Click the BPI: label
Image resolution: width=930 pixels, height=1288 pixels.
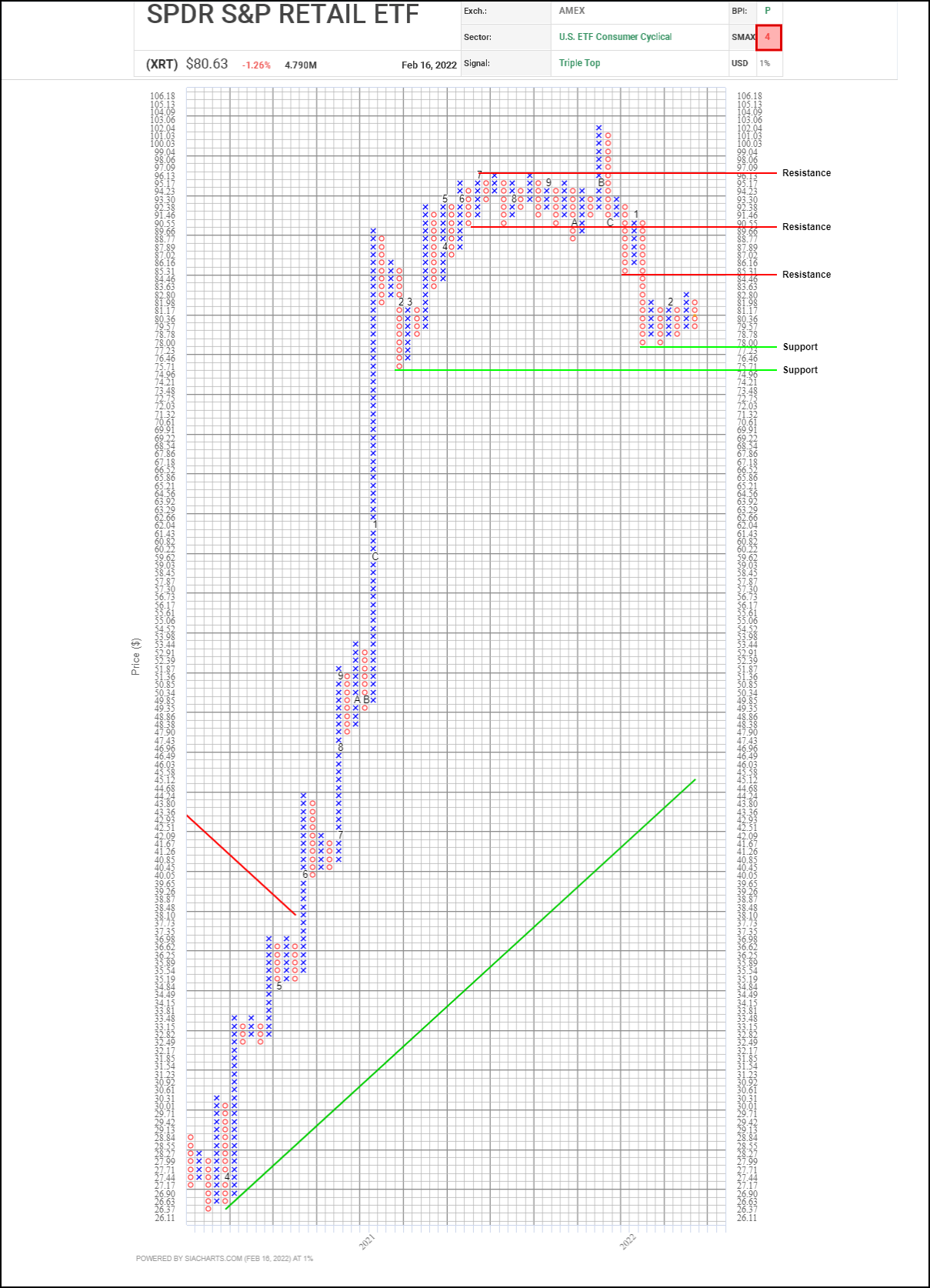[739, 11]
